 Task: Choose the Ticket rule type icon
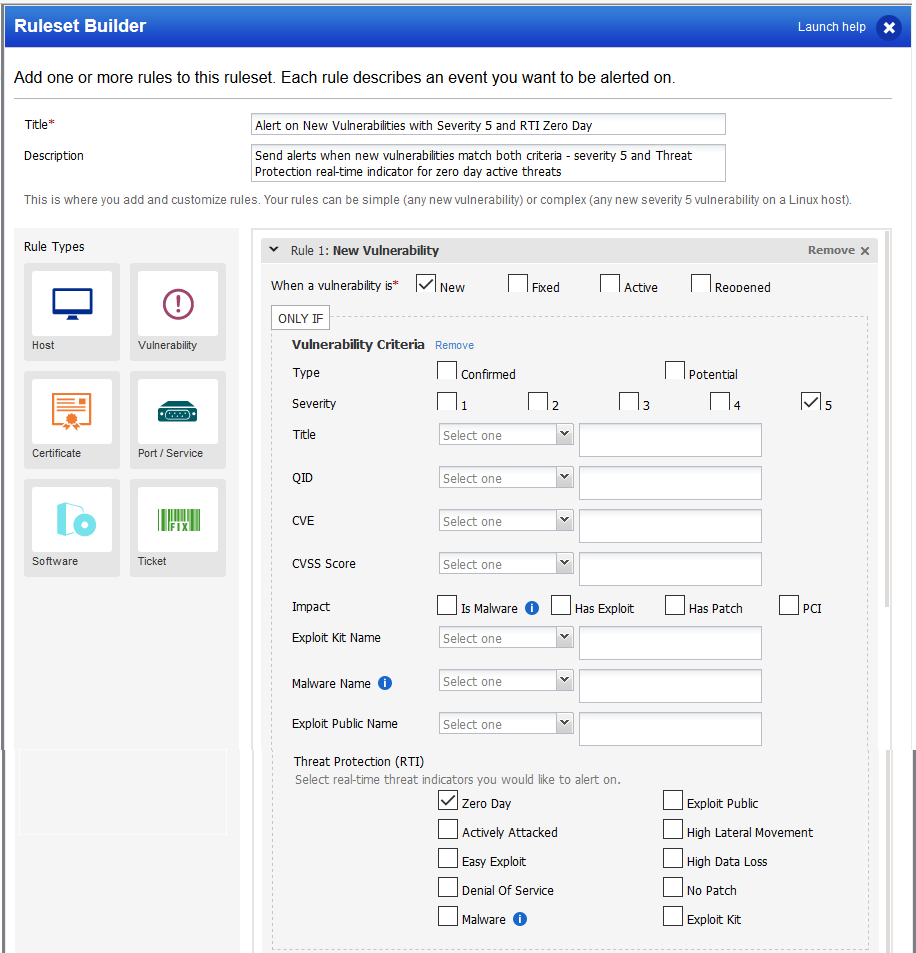177,520
